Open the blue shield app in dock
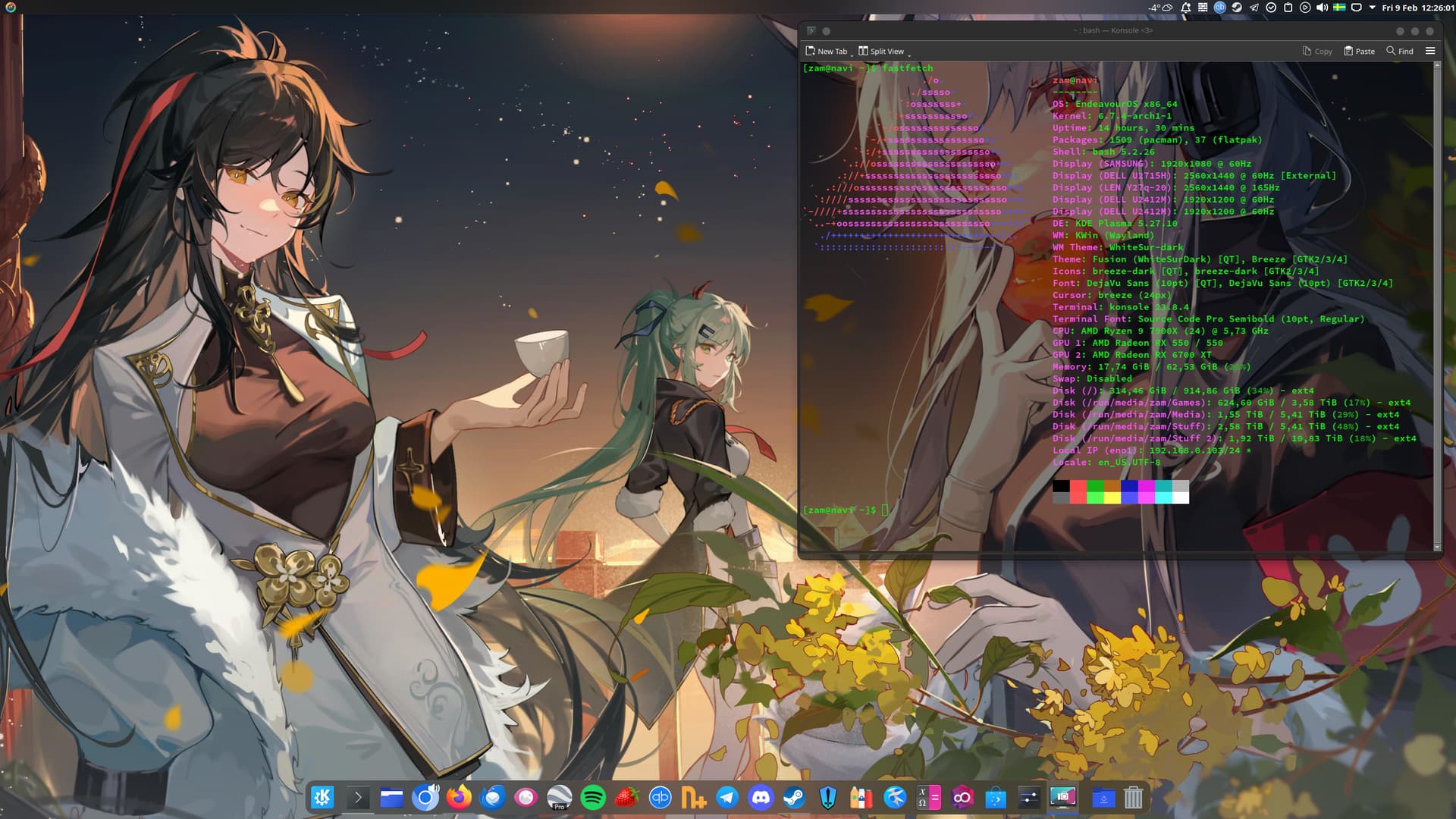Viewport: 1456px width, 819px height. [x=828, y=798]
